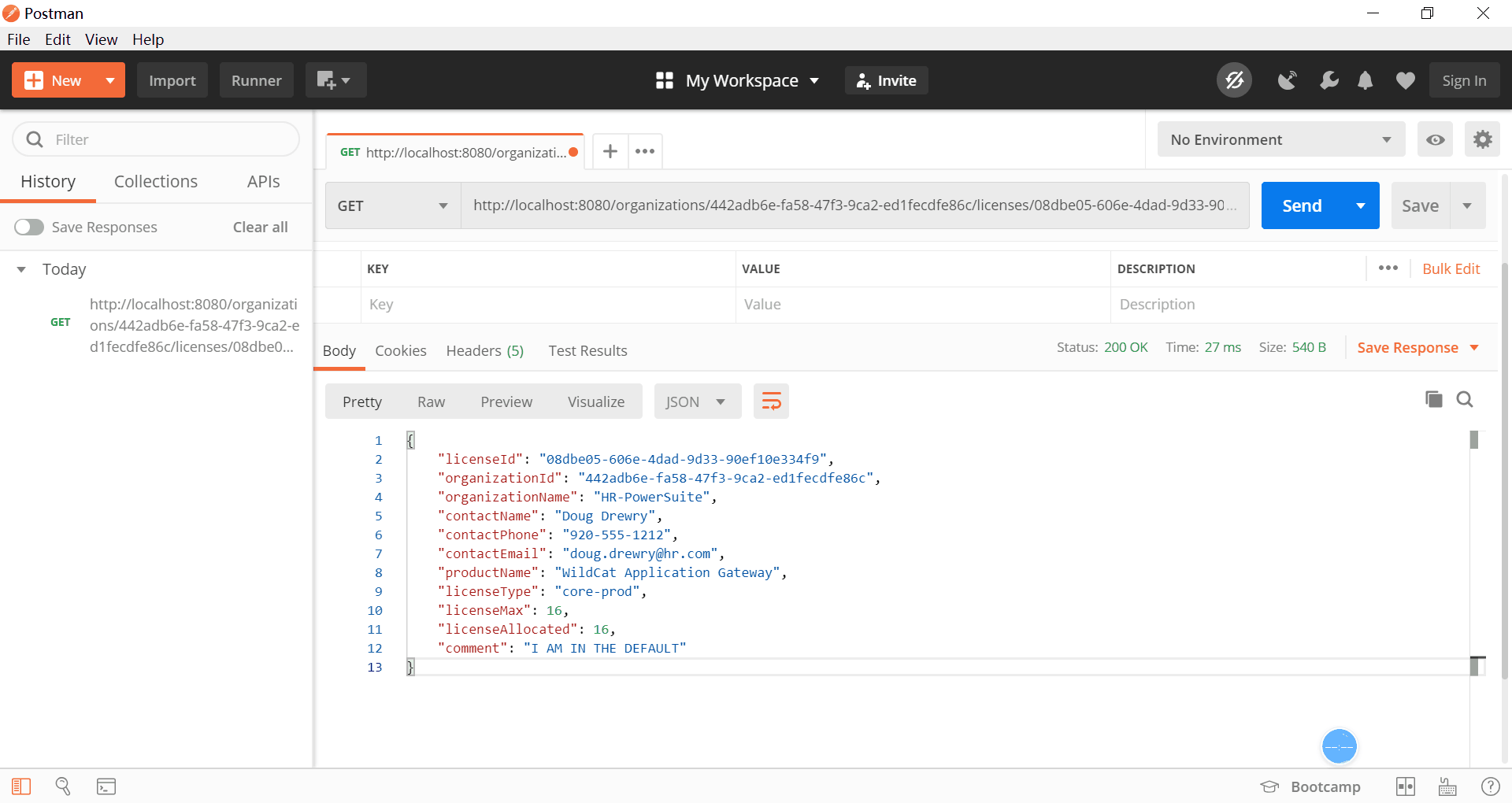Toggle the wrap lines icon
1512x803 pixels.
point(771,401)
